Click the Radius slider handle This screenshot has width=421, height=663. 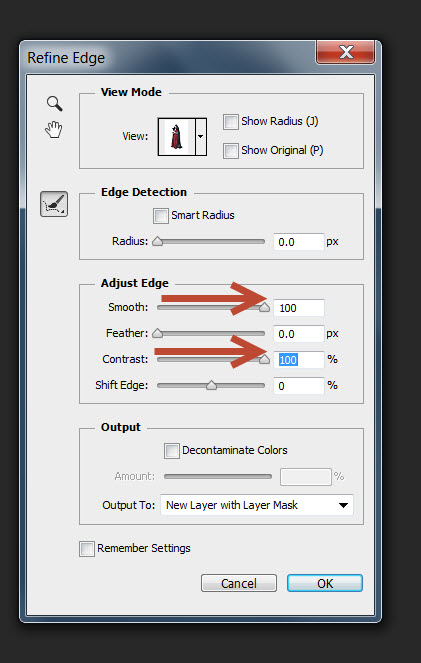click(157, 241)
